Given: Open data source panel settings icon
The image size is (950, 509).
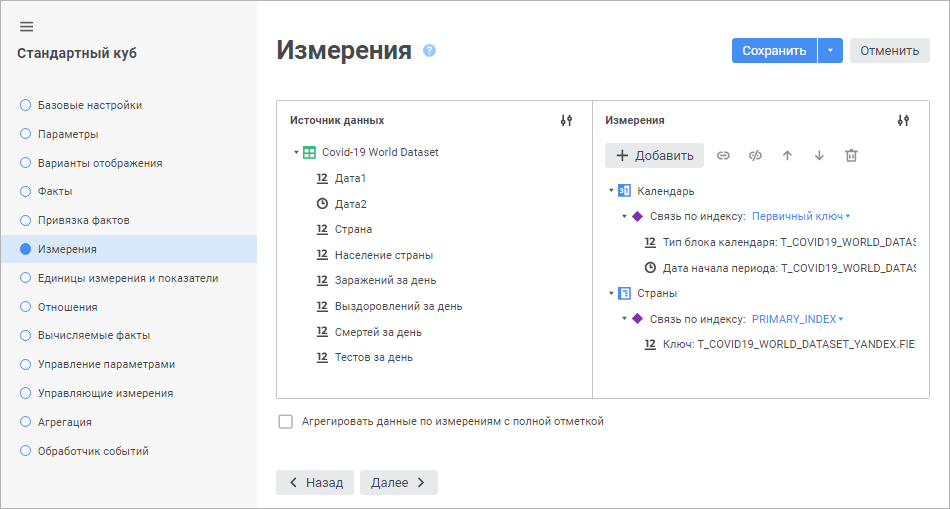Looking at the screenshot, I should pyautogui.click(x=566, y=120).
